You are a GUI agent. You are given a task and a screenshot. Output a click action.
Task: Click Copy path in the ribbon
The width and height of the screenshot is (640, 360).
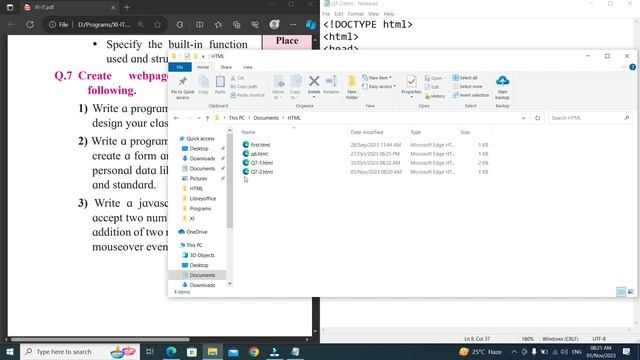pyautogui.click(x=244, y=87)
